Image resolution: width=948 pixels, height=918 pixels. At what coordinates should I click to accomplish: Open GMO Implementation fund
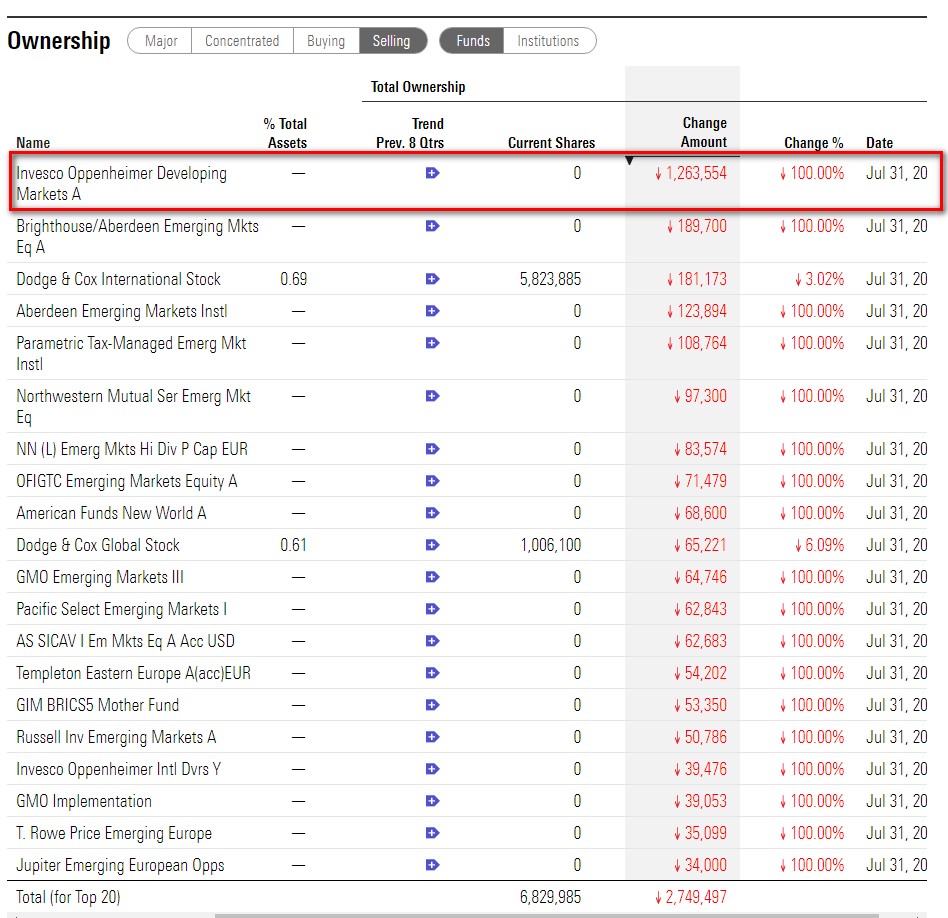tap(84, 802)
